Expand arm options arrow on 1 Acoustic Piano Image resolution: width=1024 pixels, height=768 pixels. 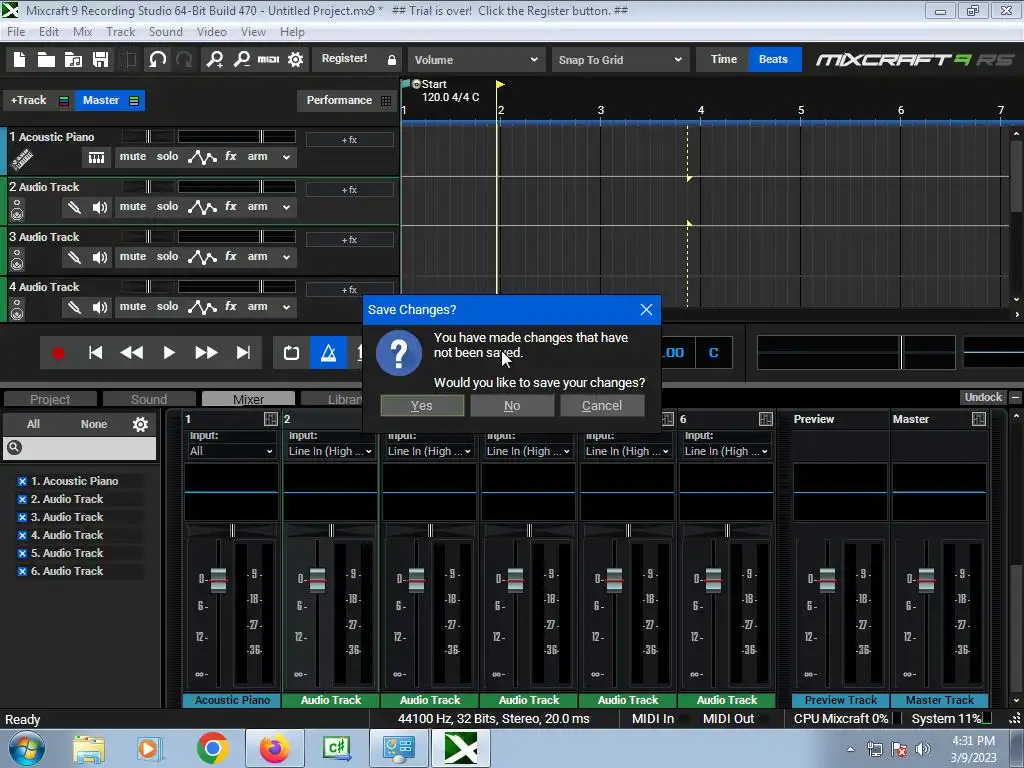click(x=286, y=157)
